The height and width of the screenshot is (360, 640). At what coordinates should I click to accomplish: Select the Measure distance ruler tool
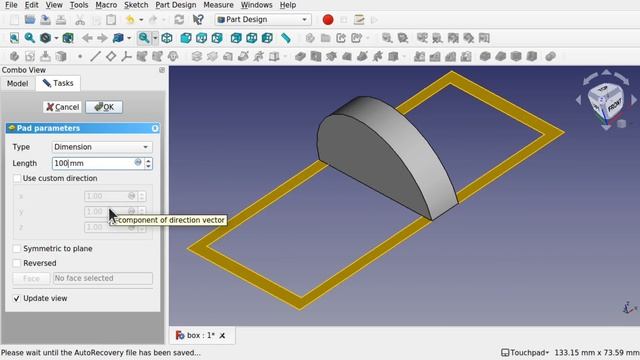(286, 38)
